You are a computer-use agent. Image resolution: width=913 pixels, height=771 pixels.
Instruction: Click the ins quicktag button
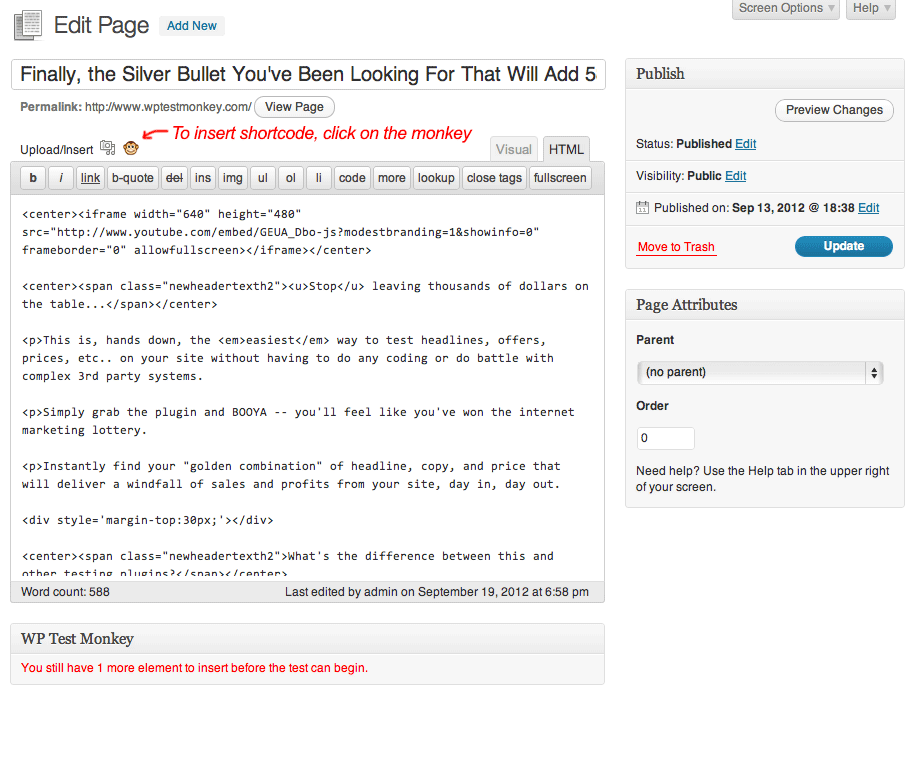(x=203, y=178)
